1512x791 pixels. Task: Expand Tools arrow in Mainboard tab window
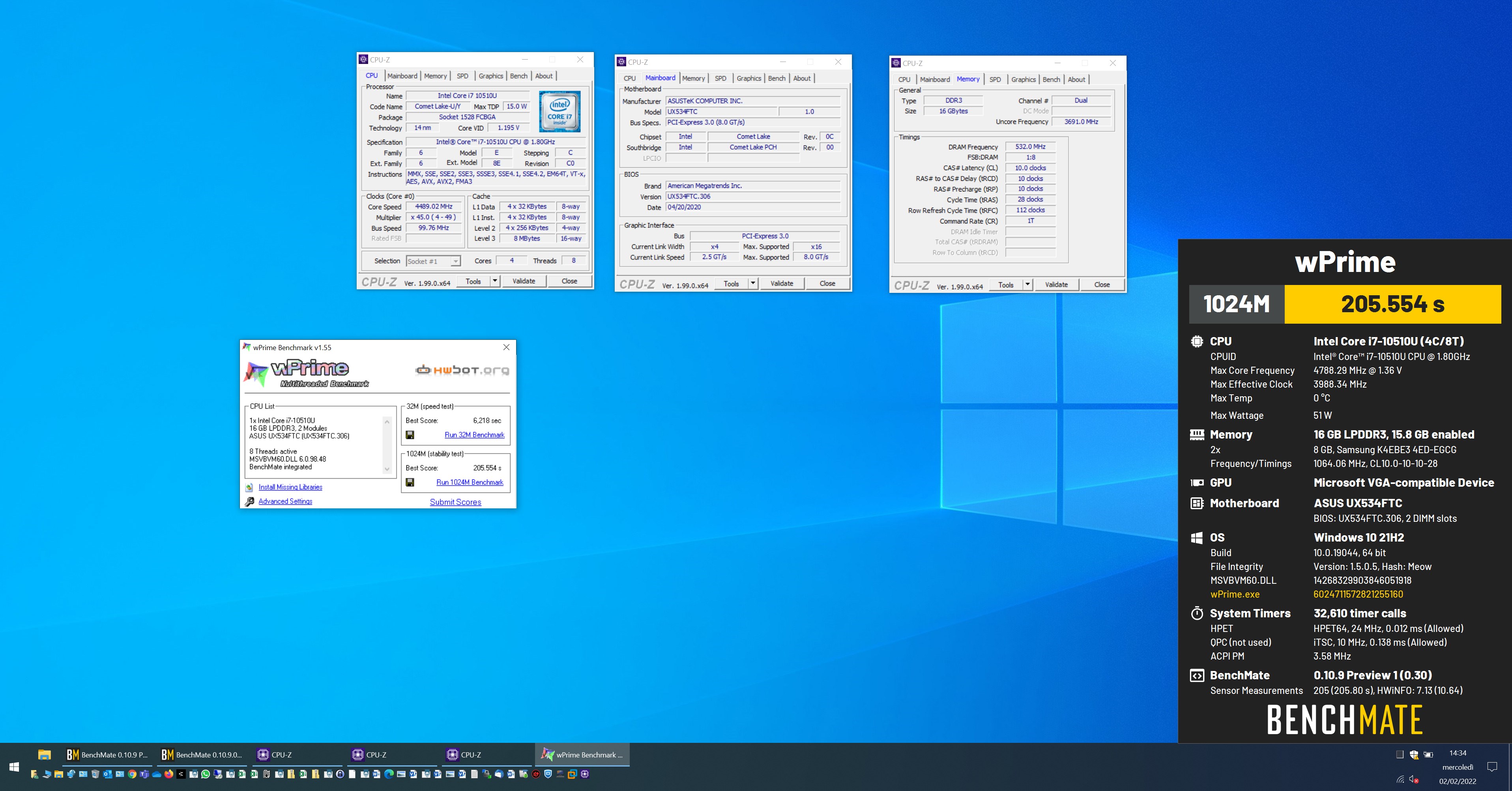(753, 283)
